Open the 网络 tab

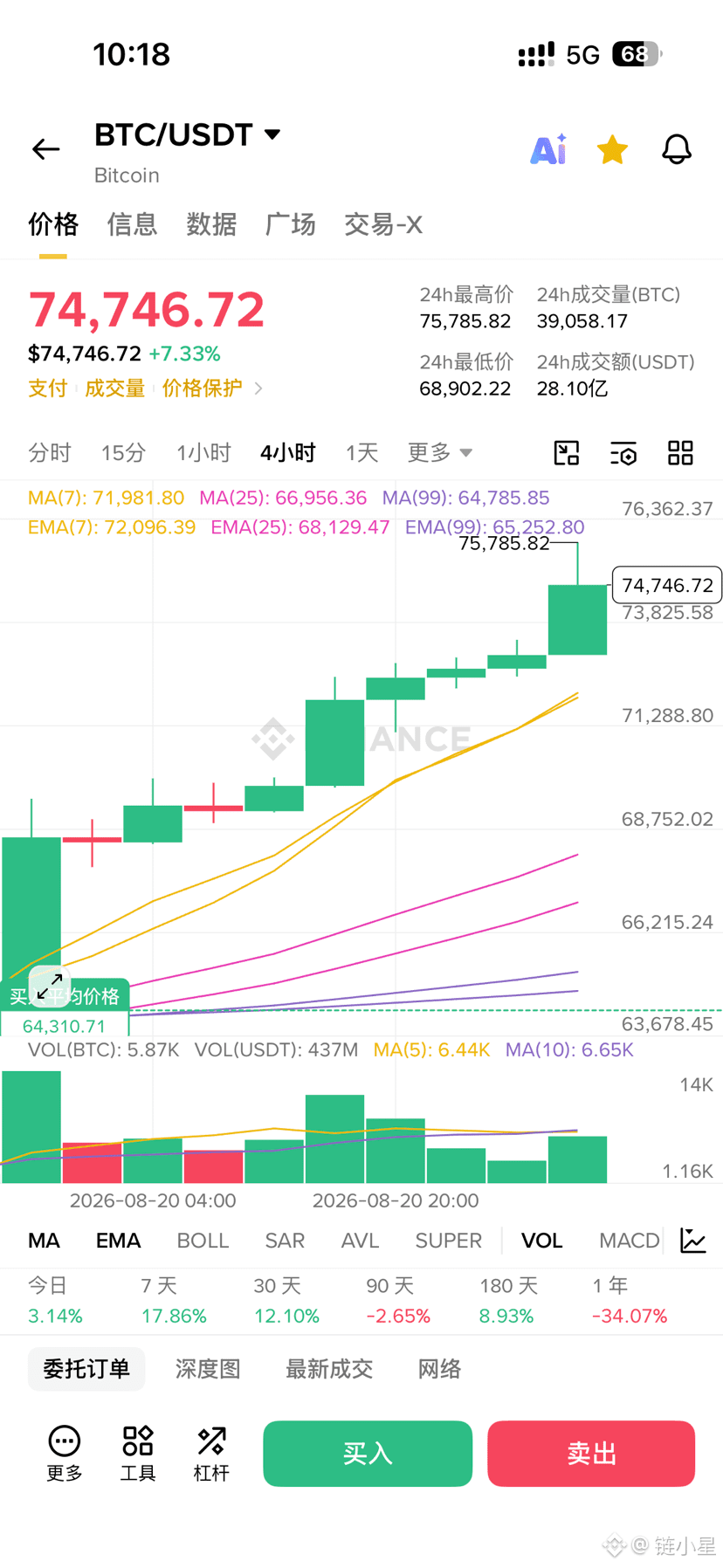point(439,1369)
